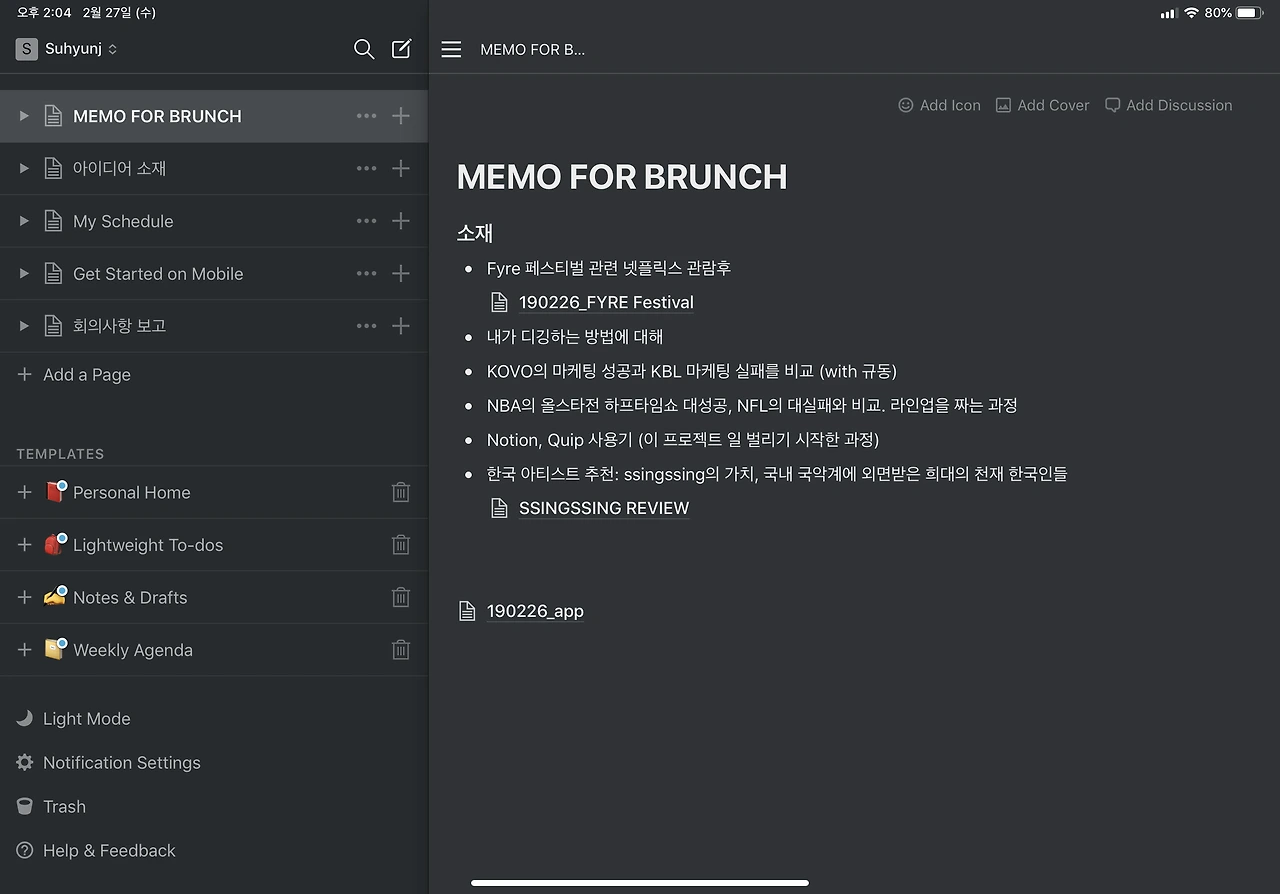Expand the MEMO FOR BRUNCH page tree
The height and width of the screenshot is (894, 1280).
click(24, 116)
